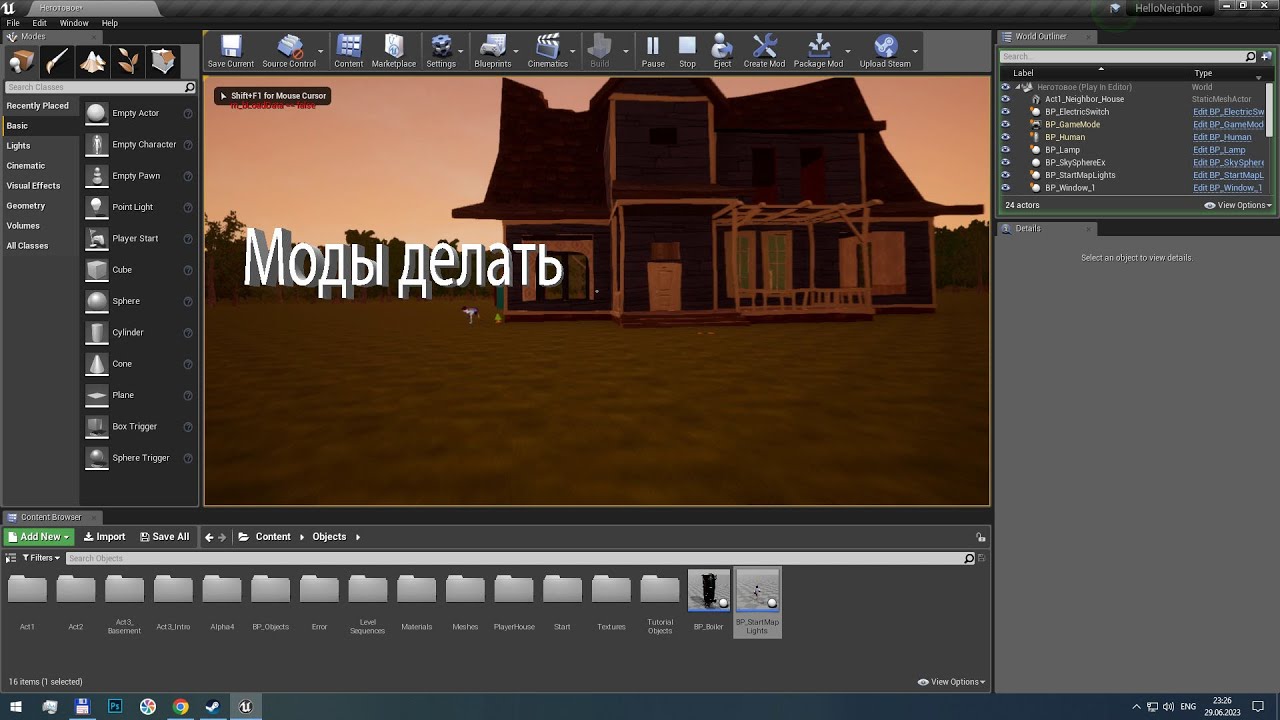Toggle visibility of BP_Lamp
The width and height of the screenshot is (1280, 720).
click(1006, 150)
